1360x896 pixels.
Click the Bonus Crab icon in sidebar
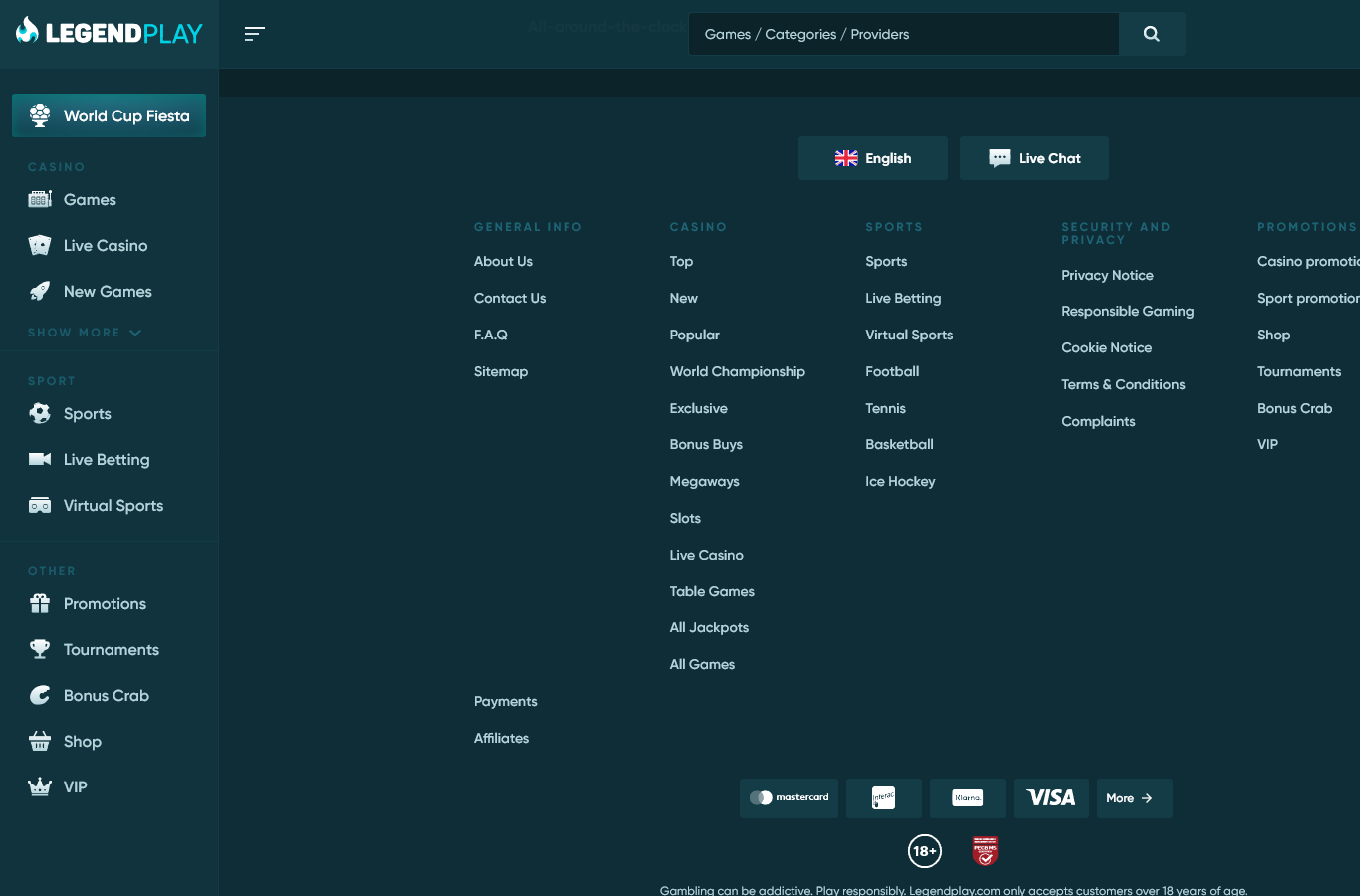[x=40, y=695]
